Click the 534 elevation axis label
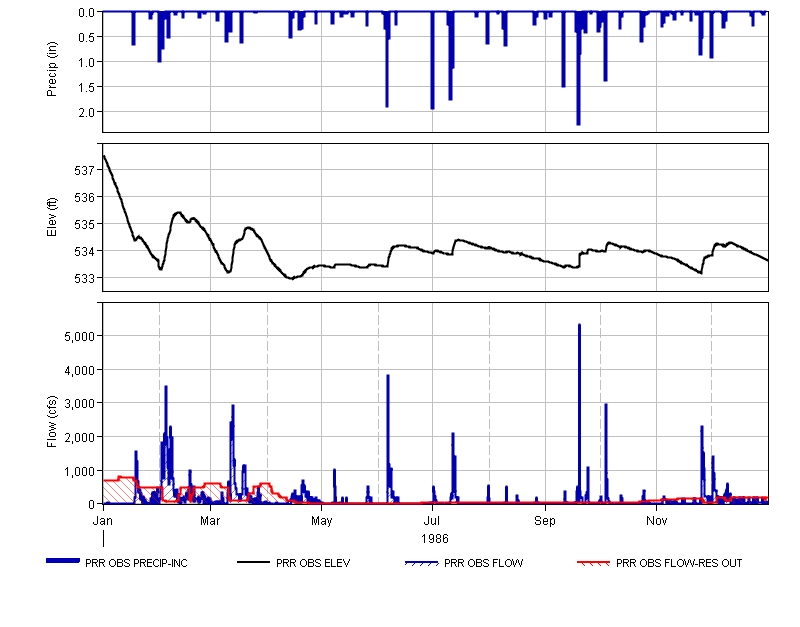This screenshot has width=800, height=627. (x=85, y=252)
